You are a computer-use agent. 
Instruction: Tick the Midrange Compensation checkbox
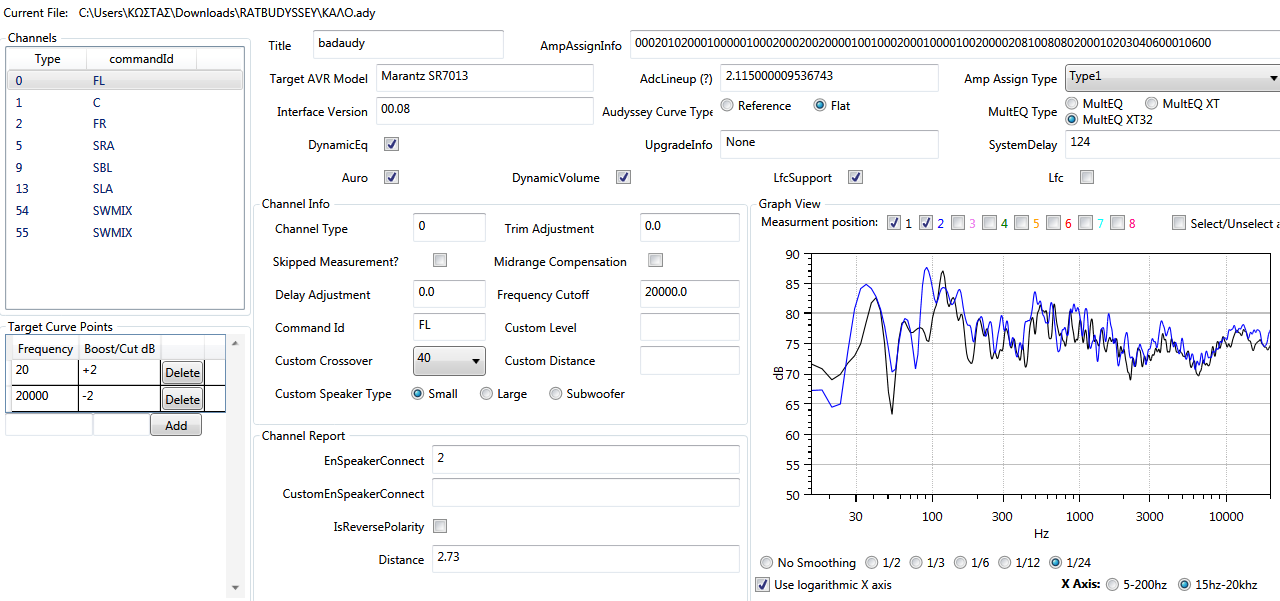[656, 261]
